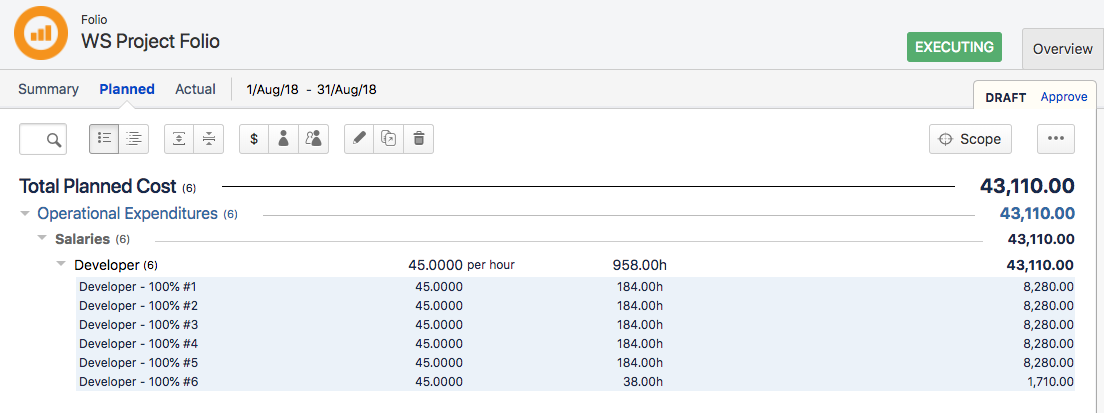Switch to the Actual tab
The image size is (1104, 413).
pos(195,89)
